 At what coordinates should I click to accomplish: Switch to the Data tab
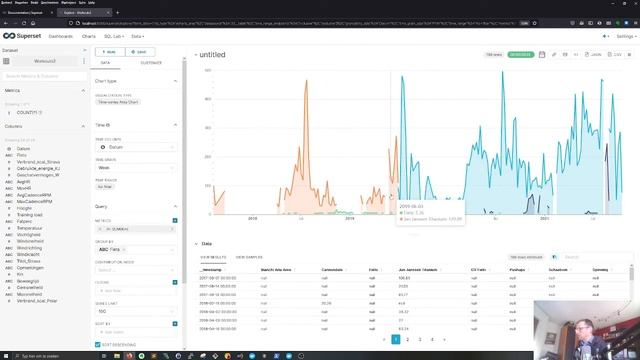click(105, 63)
